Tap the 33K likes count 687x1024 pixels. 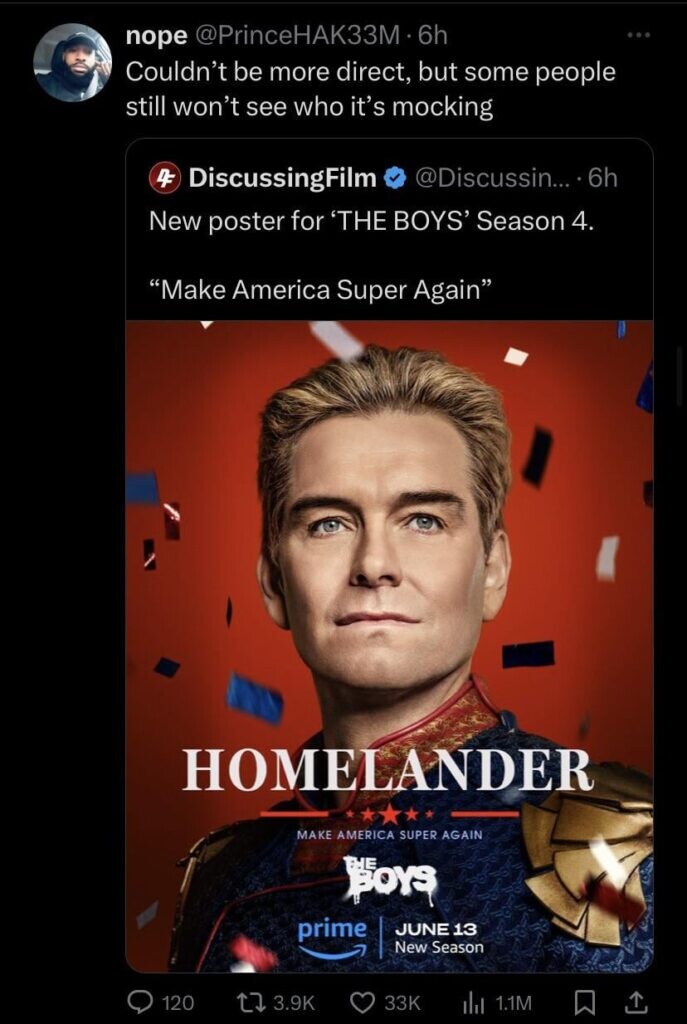click(402, 1002)
